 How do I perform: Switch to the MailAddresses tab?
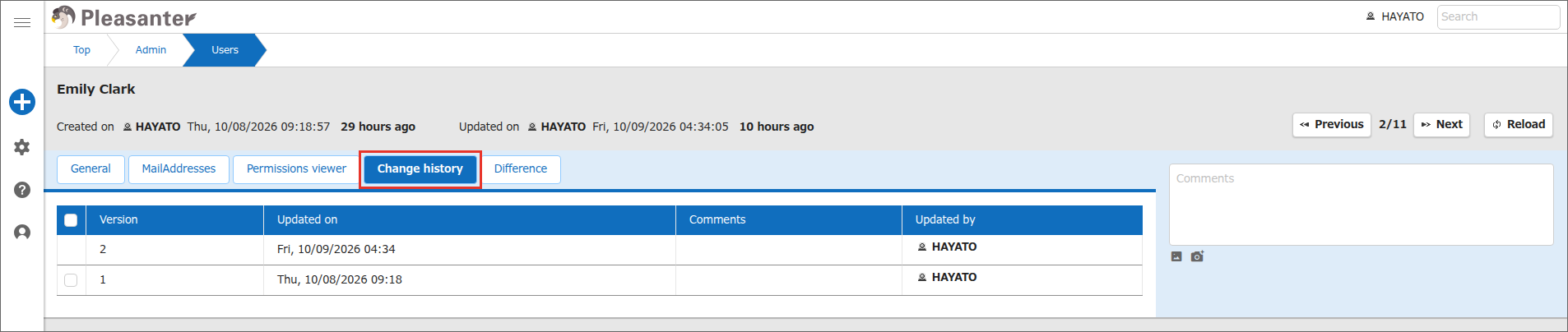coord(179,169)
